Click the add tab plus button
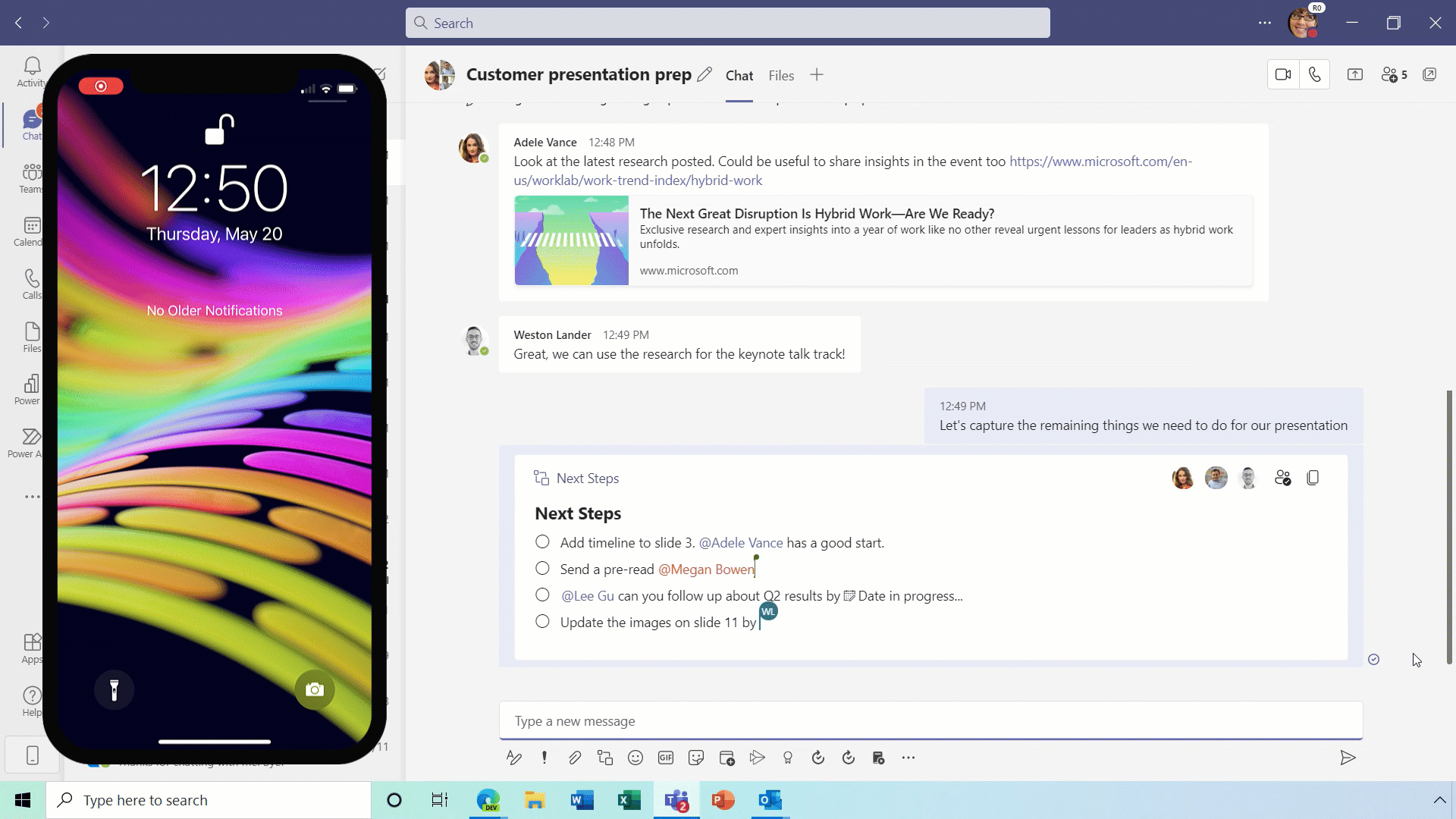The width and height of the screenshot is (1456, 819). click(x=817, y=75)
